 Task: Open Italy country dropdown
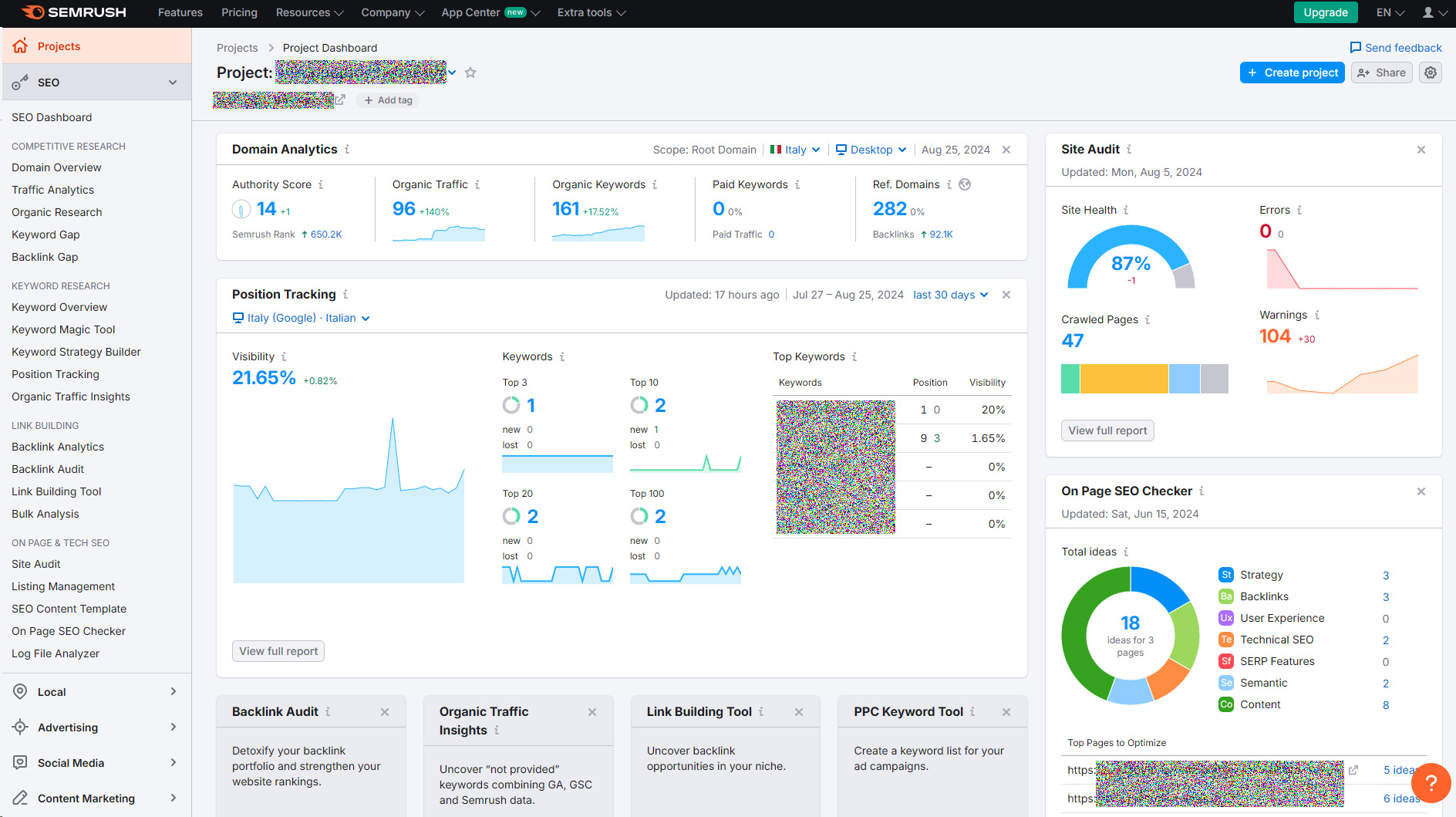point(795,150)
